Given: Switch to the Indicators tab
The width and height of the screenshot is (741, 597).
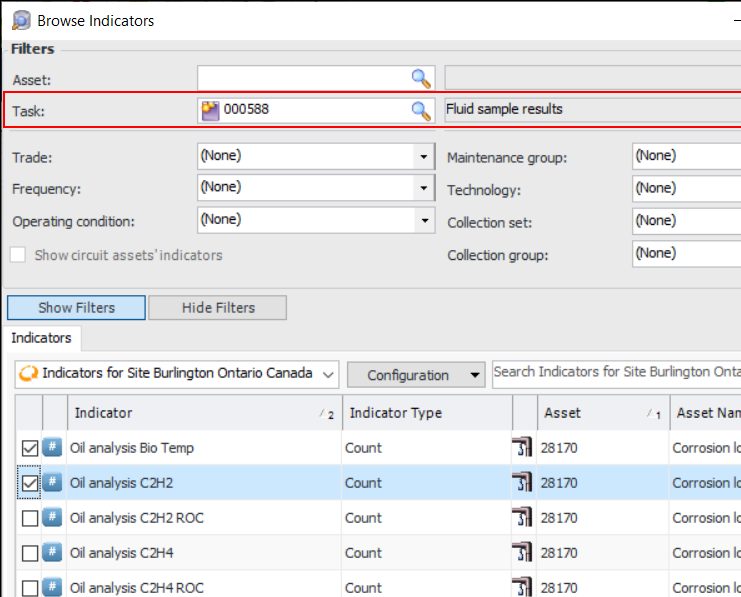Looking at the screenshot, I should coord(41,338).
